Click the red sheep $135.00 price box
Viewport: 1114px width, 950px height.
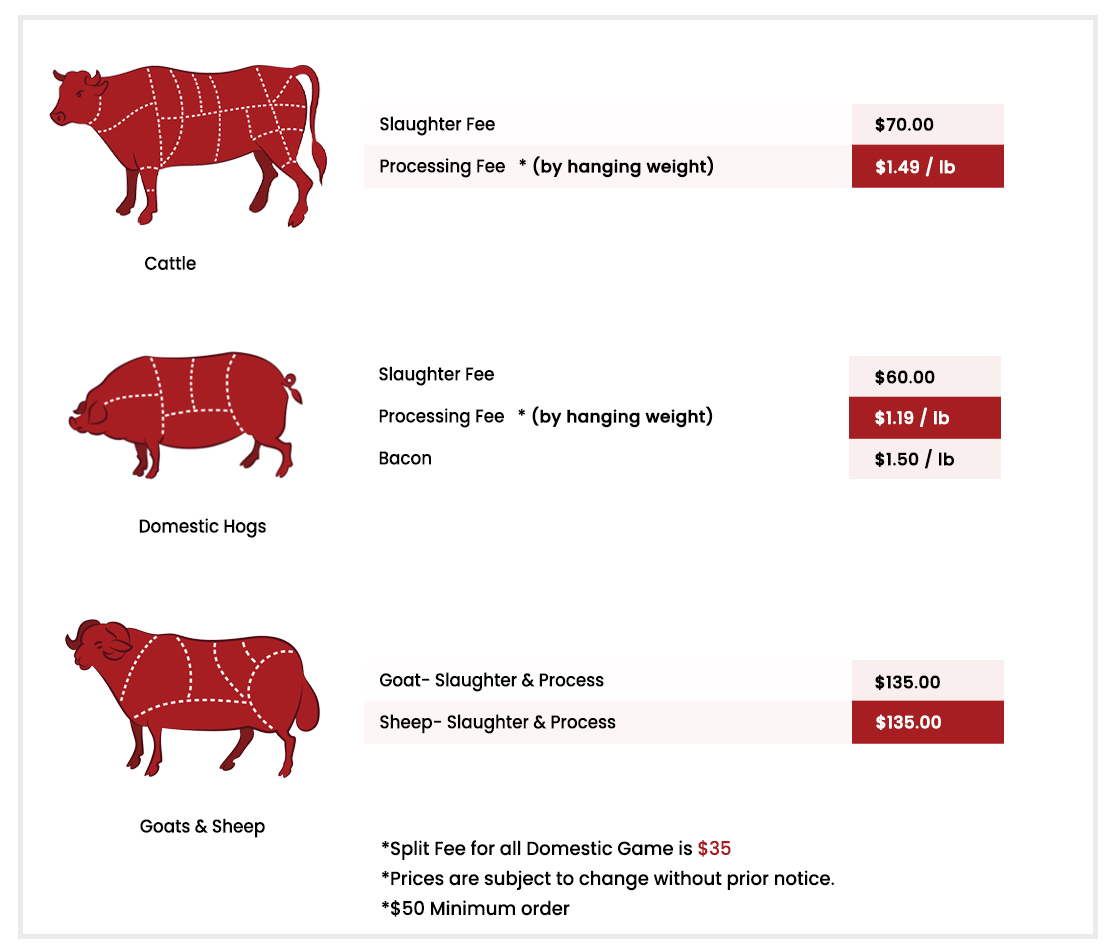point(927,723)
